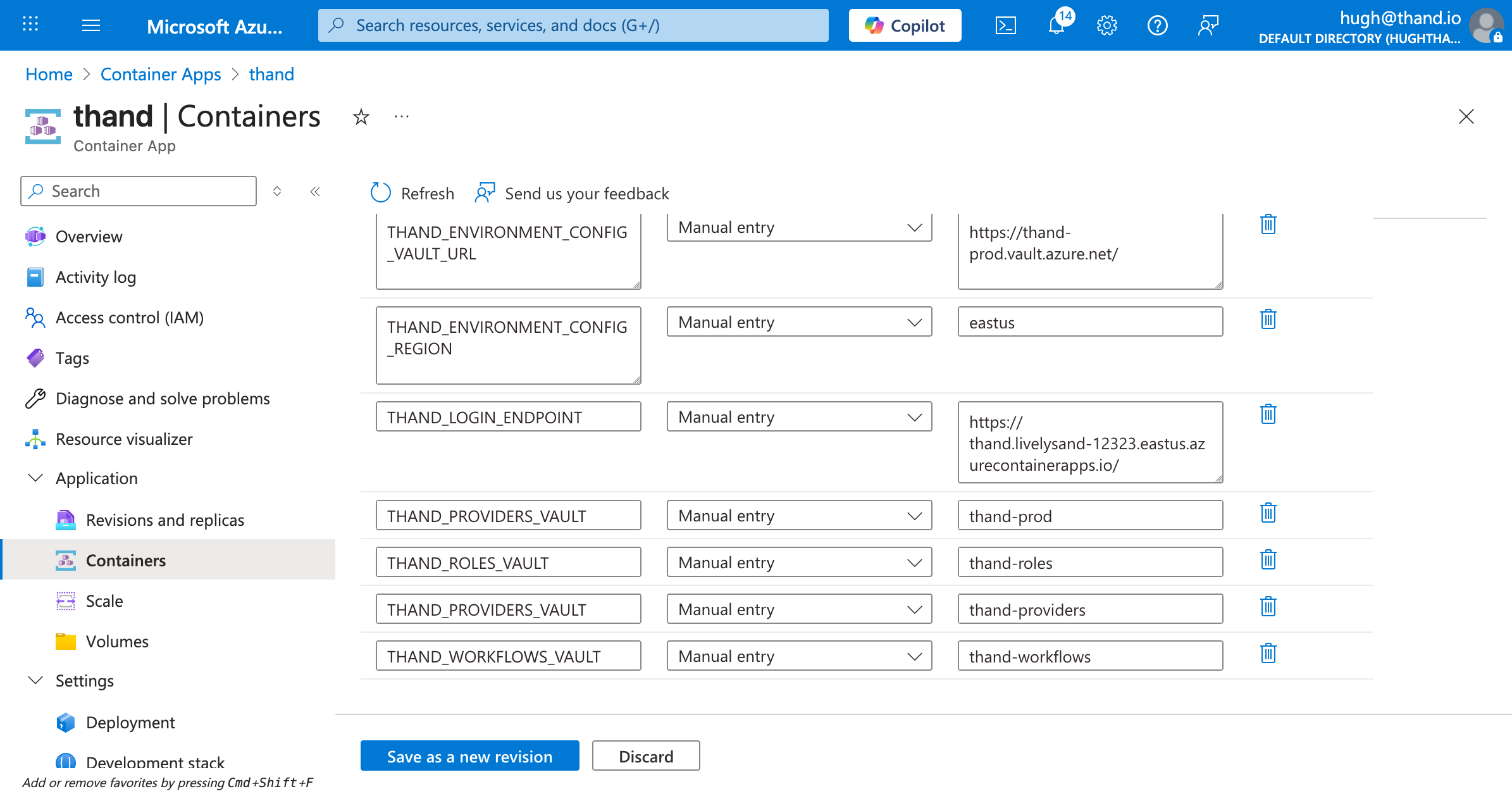Favorite this page with the star icon
This screenshot has height=796, width=1512.
pos(361,117)
